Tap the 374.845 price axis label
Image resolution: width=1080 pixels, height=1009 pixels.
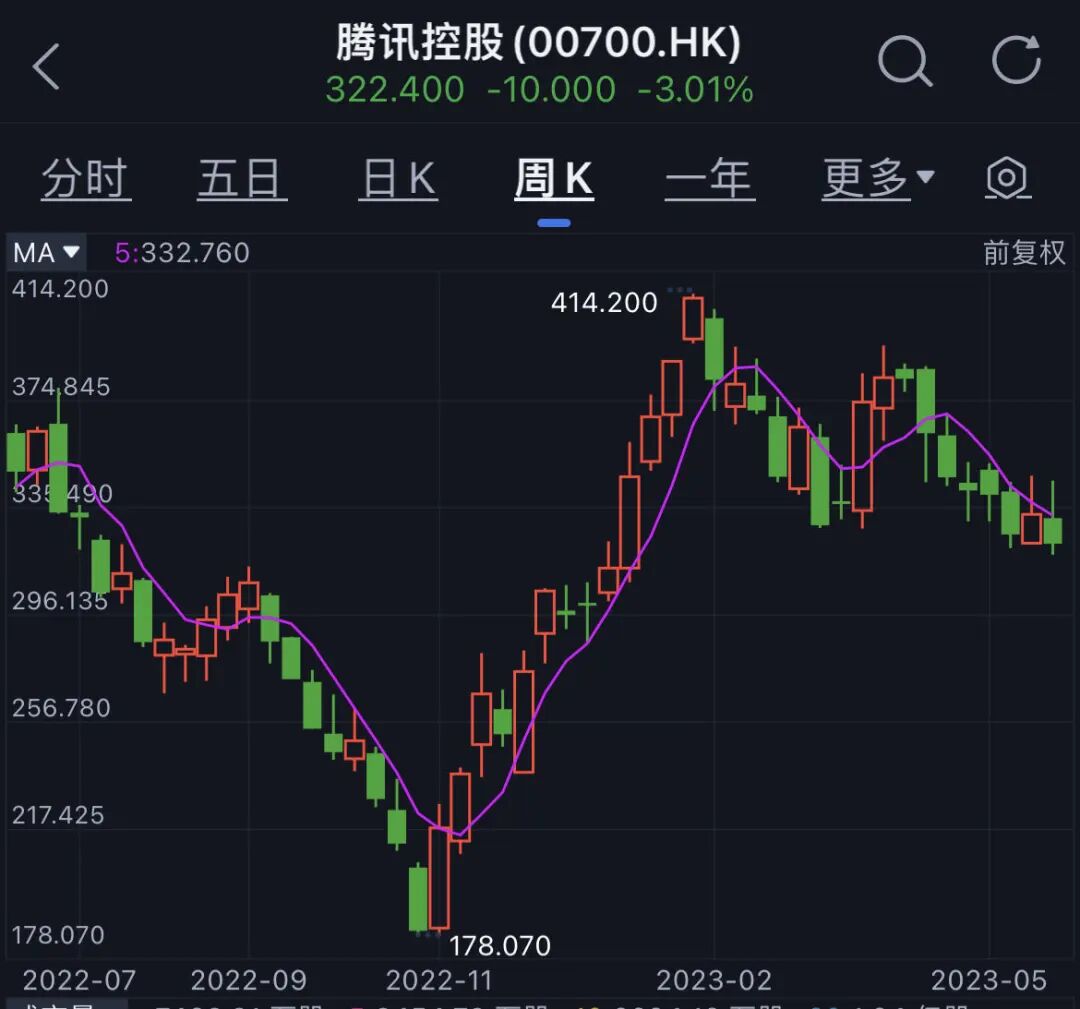[x=61, y=387]
